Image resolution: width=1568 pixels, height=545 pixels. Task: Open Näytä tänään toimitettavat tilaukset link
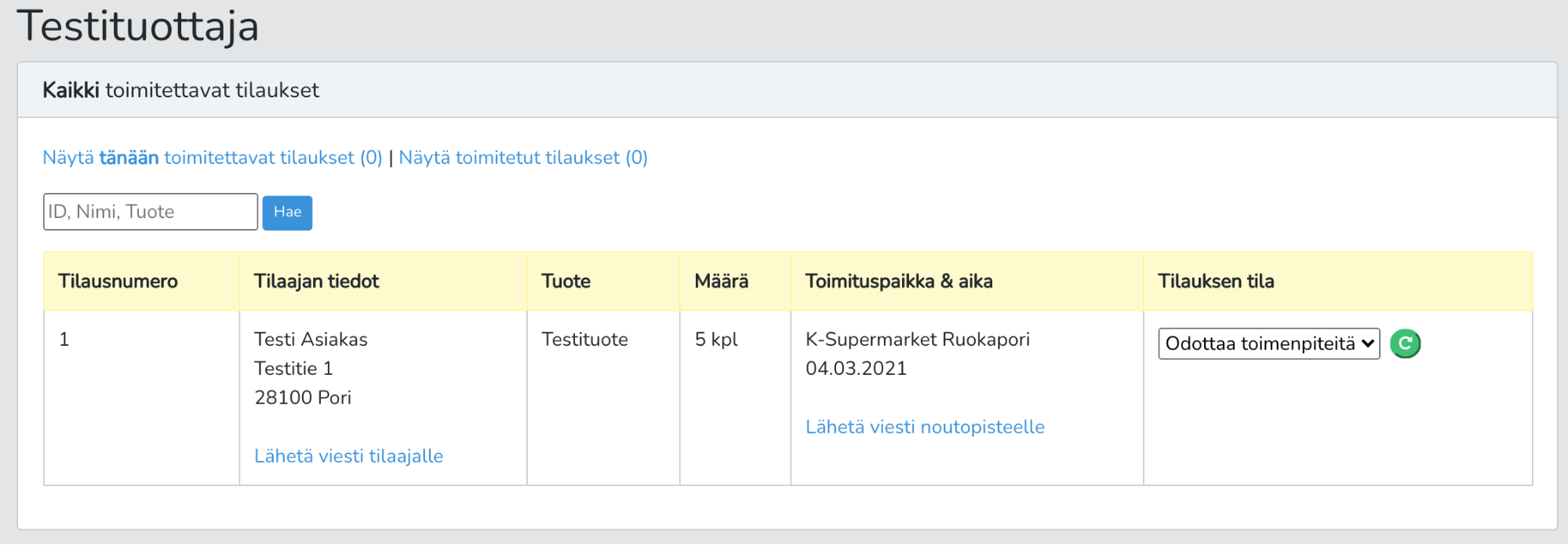coord(212,158)
